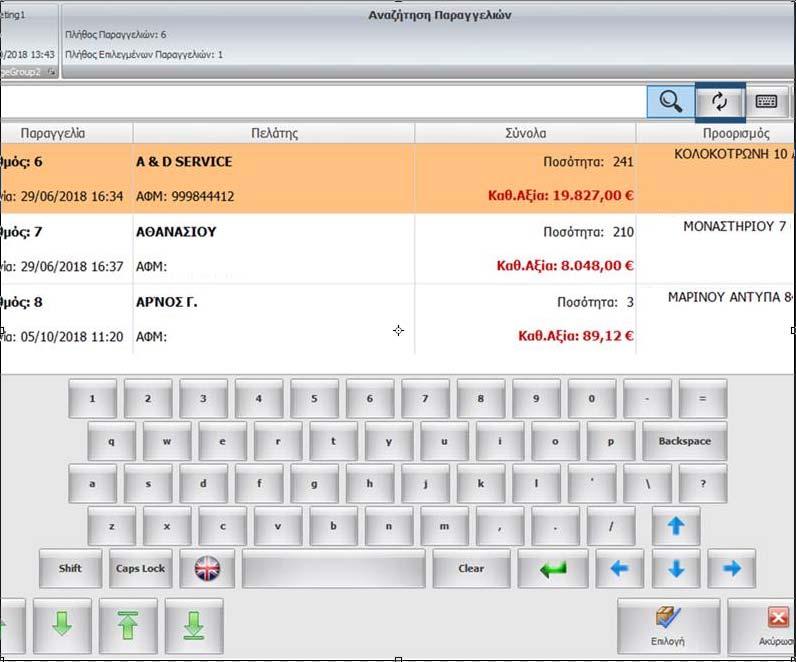Tap the l key on virtual keyboard

coord(536,483)
